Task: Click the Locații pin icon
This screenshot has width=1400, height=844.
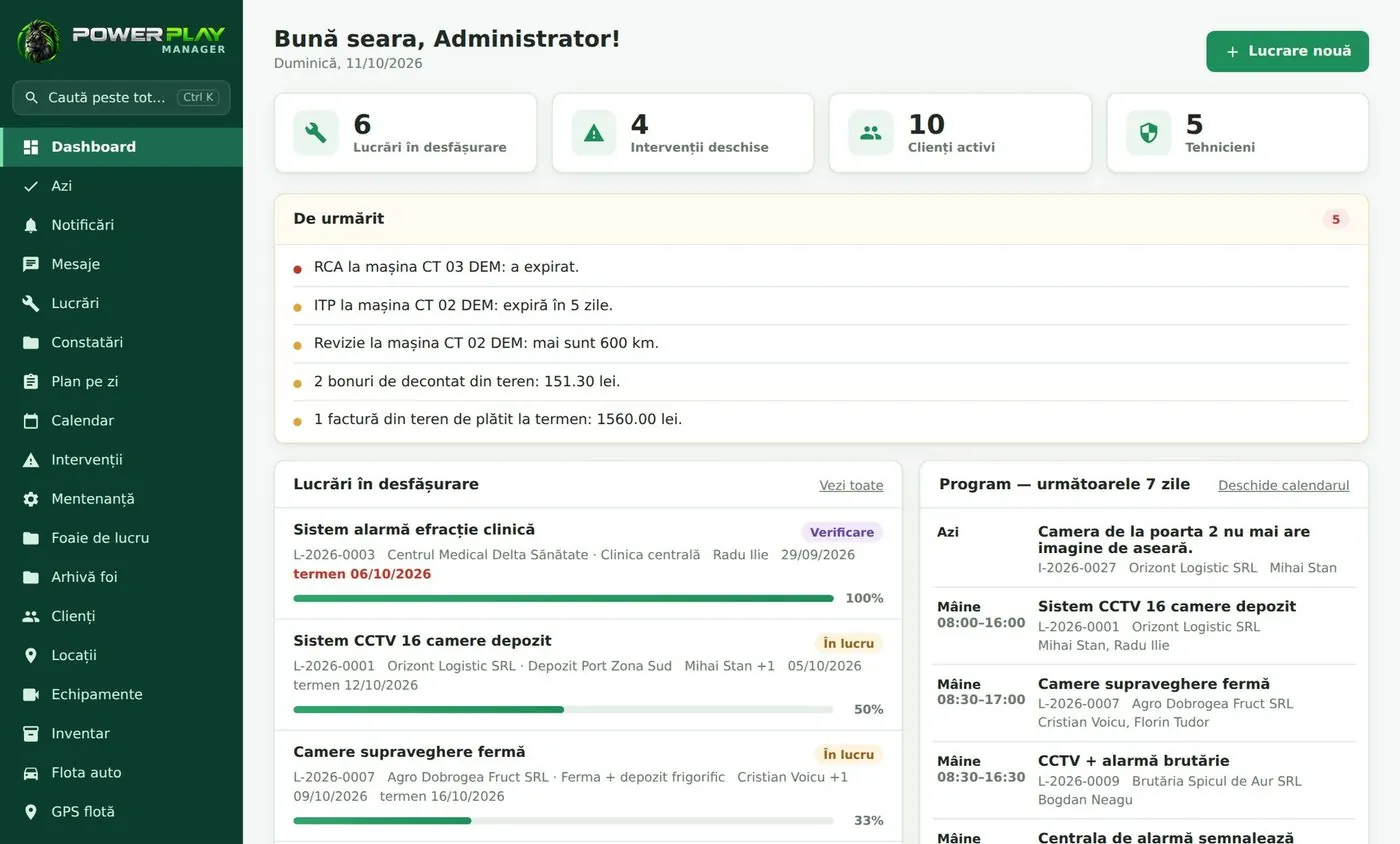Action: point(31,655)
